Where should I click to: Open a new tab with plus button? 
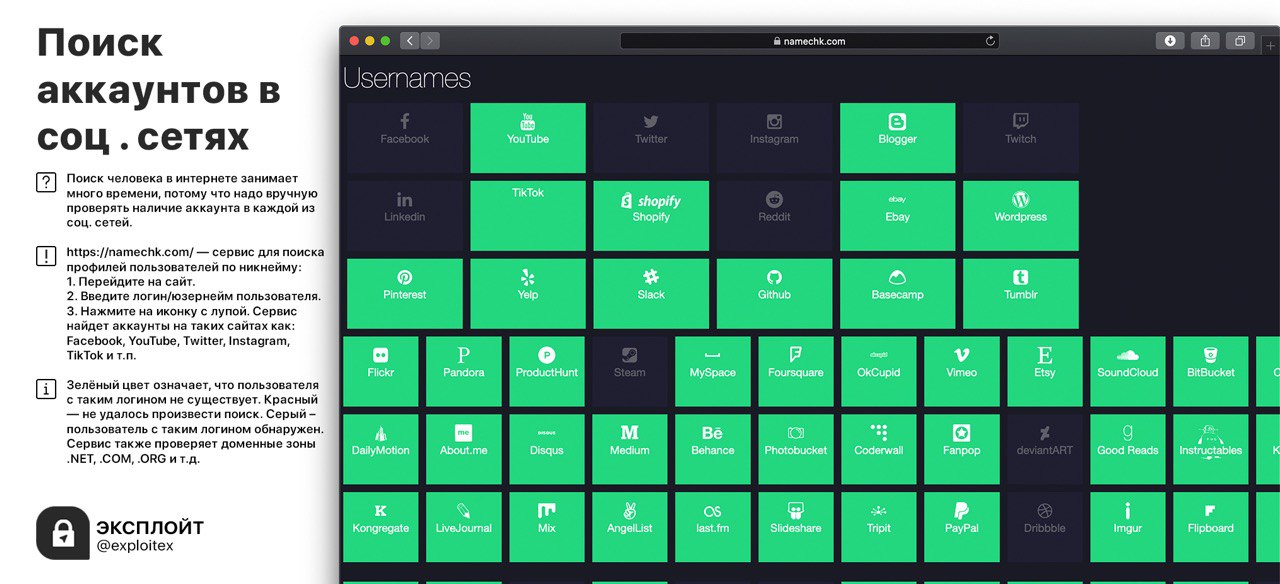1271,46
